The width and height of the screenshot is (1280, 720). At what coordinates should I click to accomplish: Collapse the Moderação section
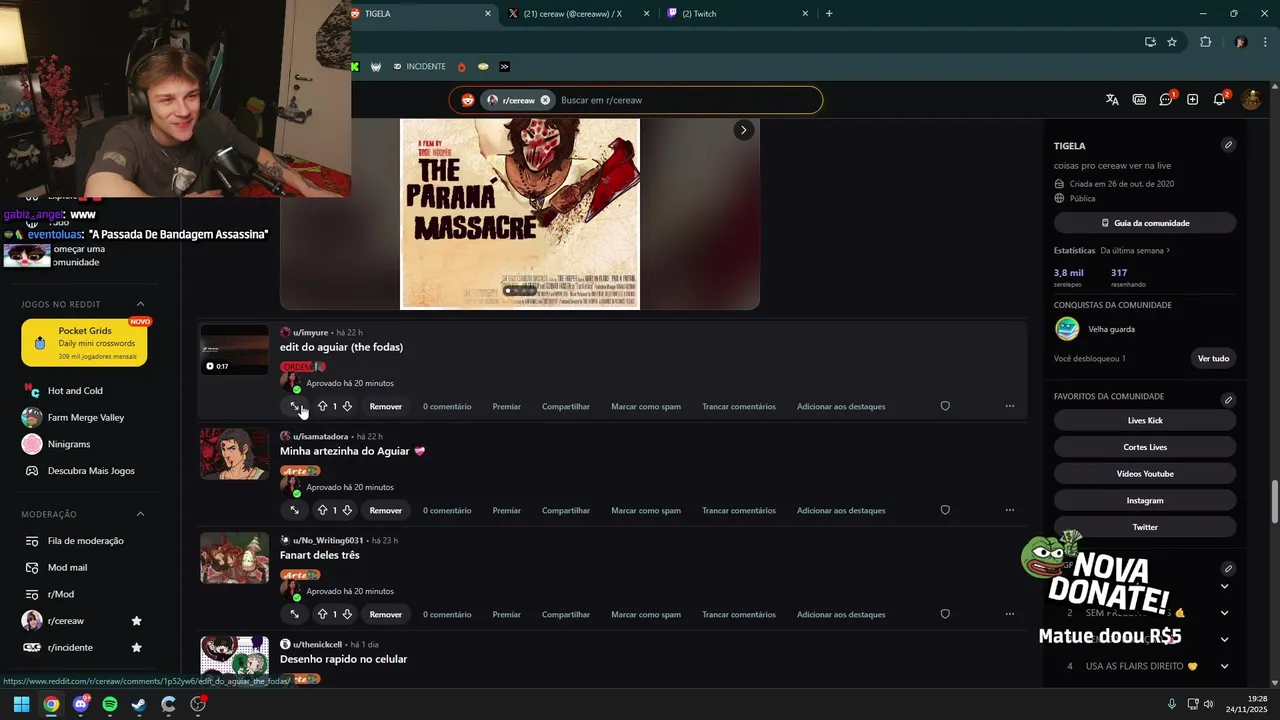[x=140, y=514]
